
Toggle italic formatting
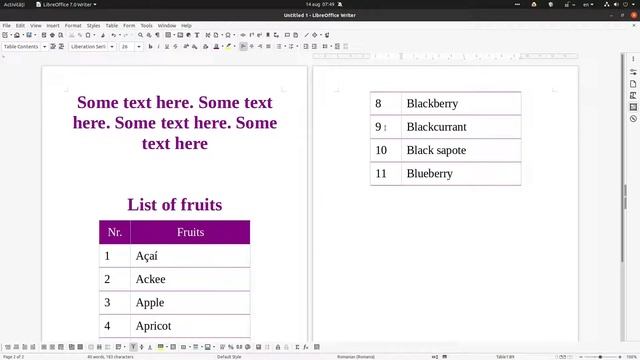coord(158,47)
